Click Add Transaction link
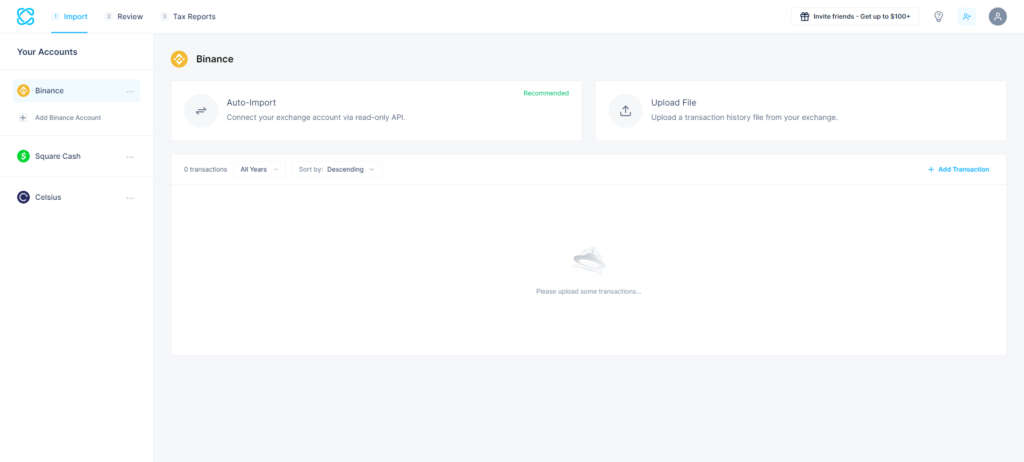1024x462 pixels. click(x=958, y=169)
